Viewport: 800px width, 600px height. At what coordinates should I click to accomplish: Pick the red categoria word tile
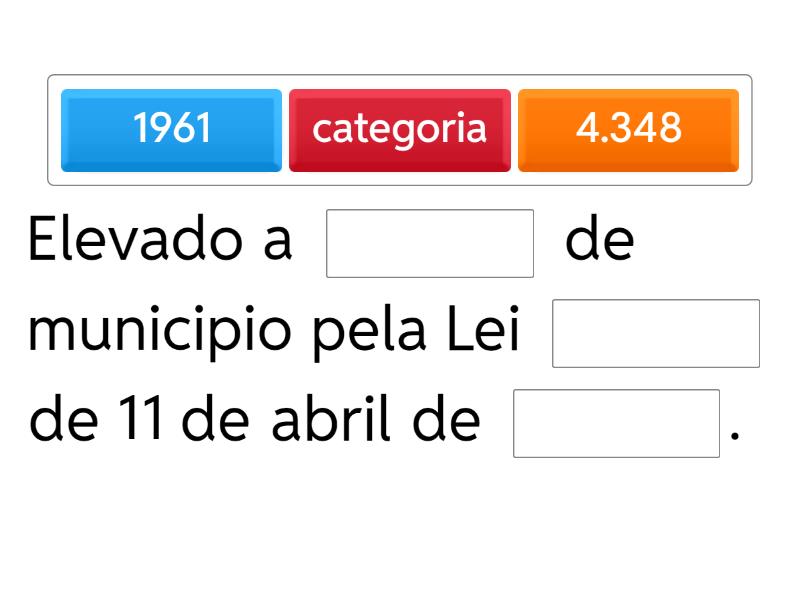pyautogui.click(x=399, y=130)
